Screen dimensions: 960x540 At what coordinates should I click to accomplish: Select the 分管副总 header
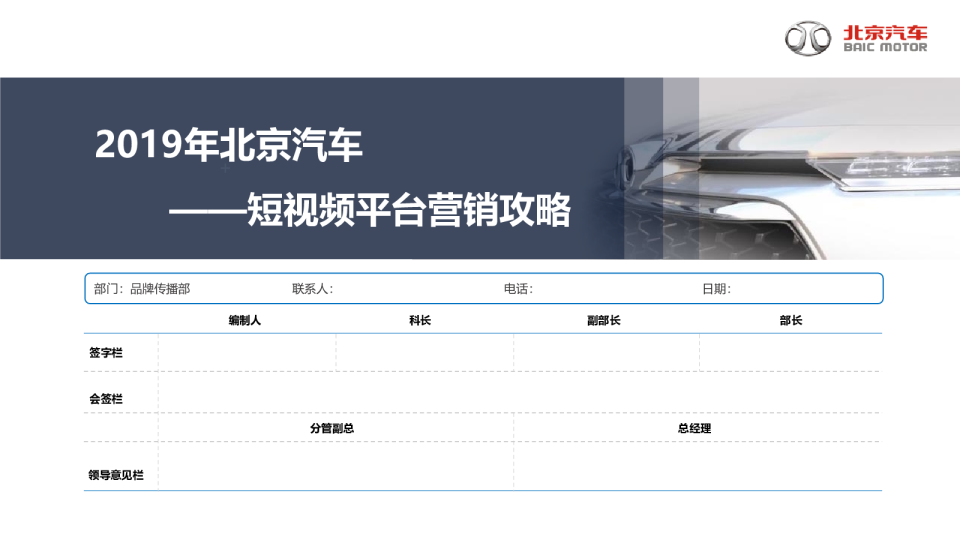click(x=332, y=428)
